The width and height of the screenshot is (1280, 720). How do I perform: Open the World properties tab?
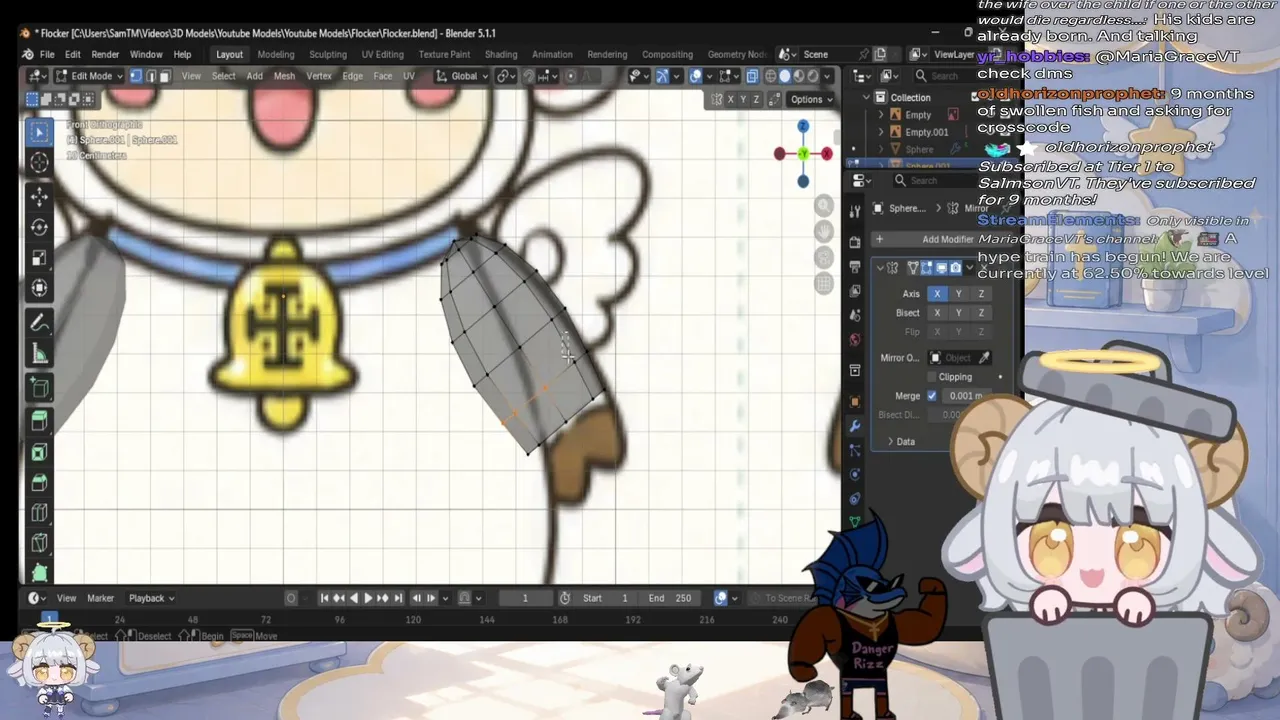(855, 340)
